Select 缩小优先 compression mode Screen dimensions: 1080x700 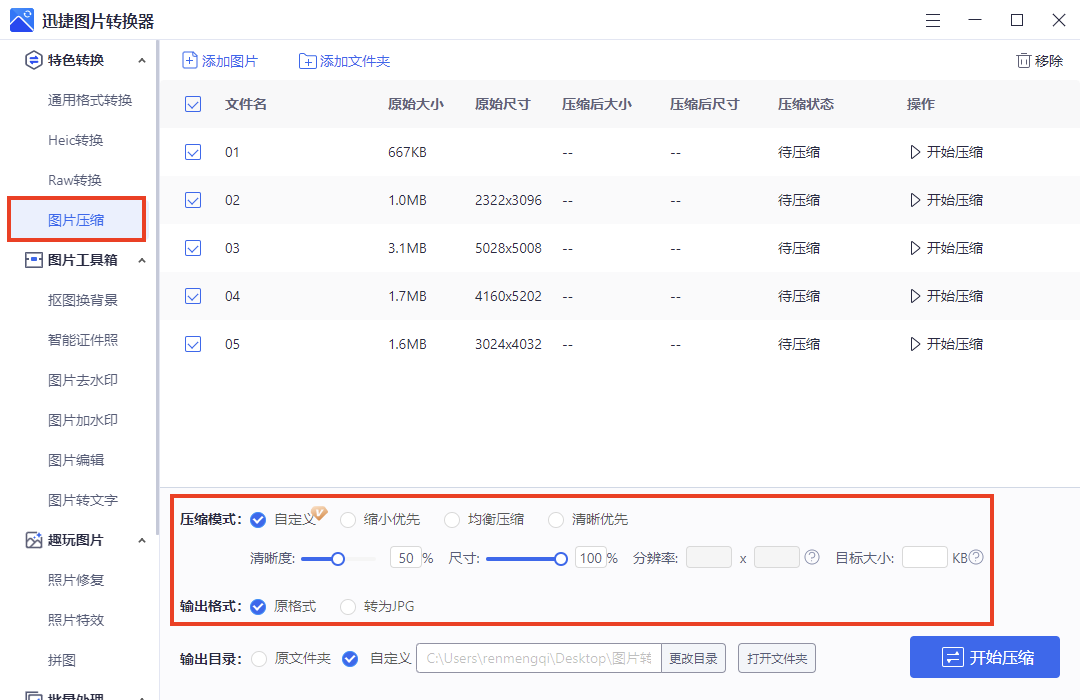348,519
